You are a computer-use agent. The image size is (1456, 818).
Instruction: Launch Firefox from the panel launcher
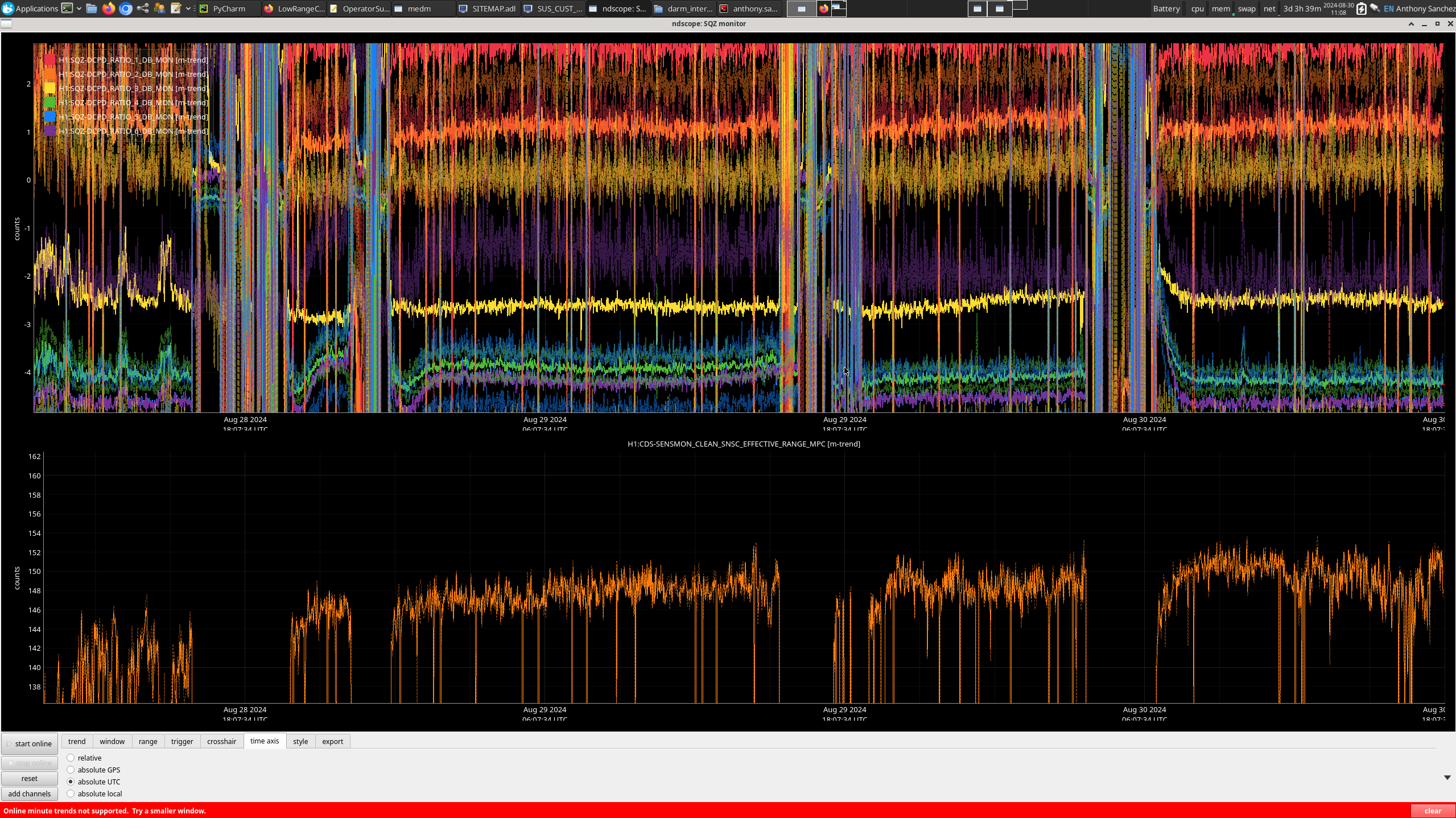pos(109,9)
